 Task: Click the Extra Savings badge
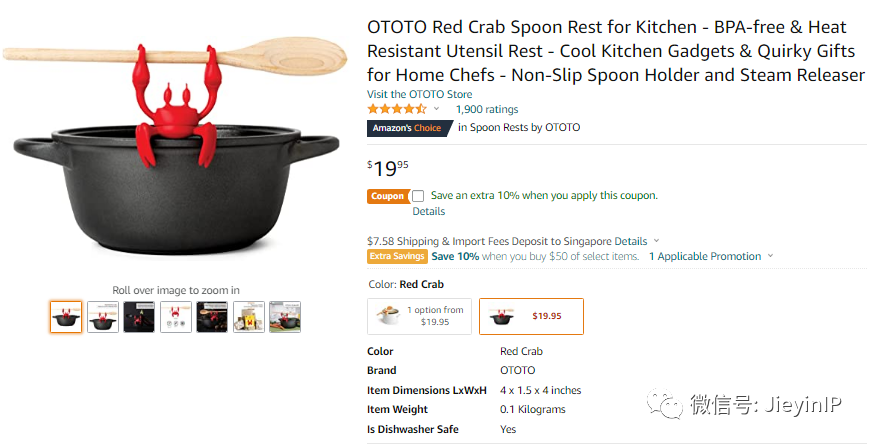click(397, 256)
